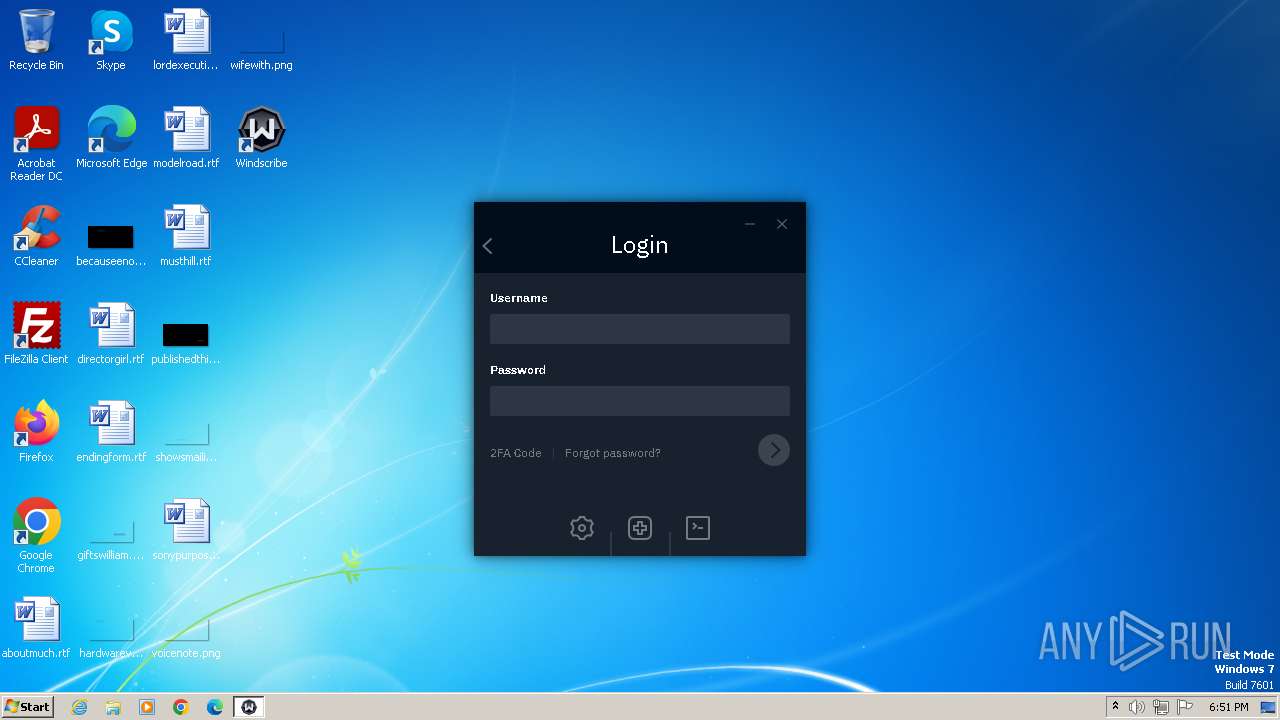
Task: Open the 2FA Code entry link
Action: pyautogui.click(x=516, y=453)
